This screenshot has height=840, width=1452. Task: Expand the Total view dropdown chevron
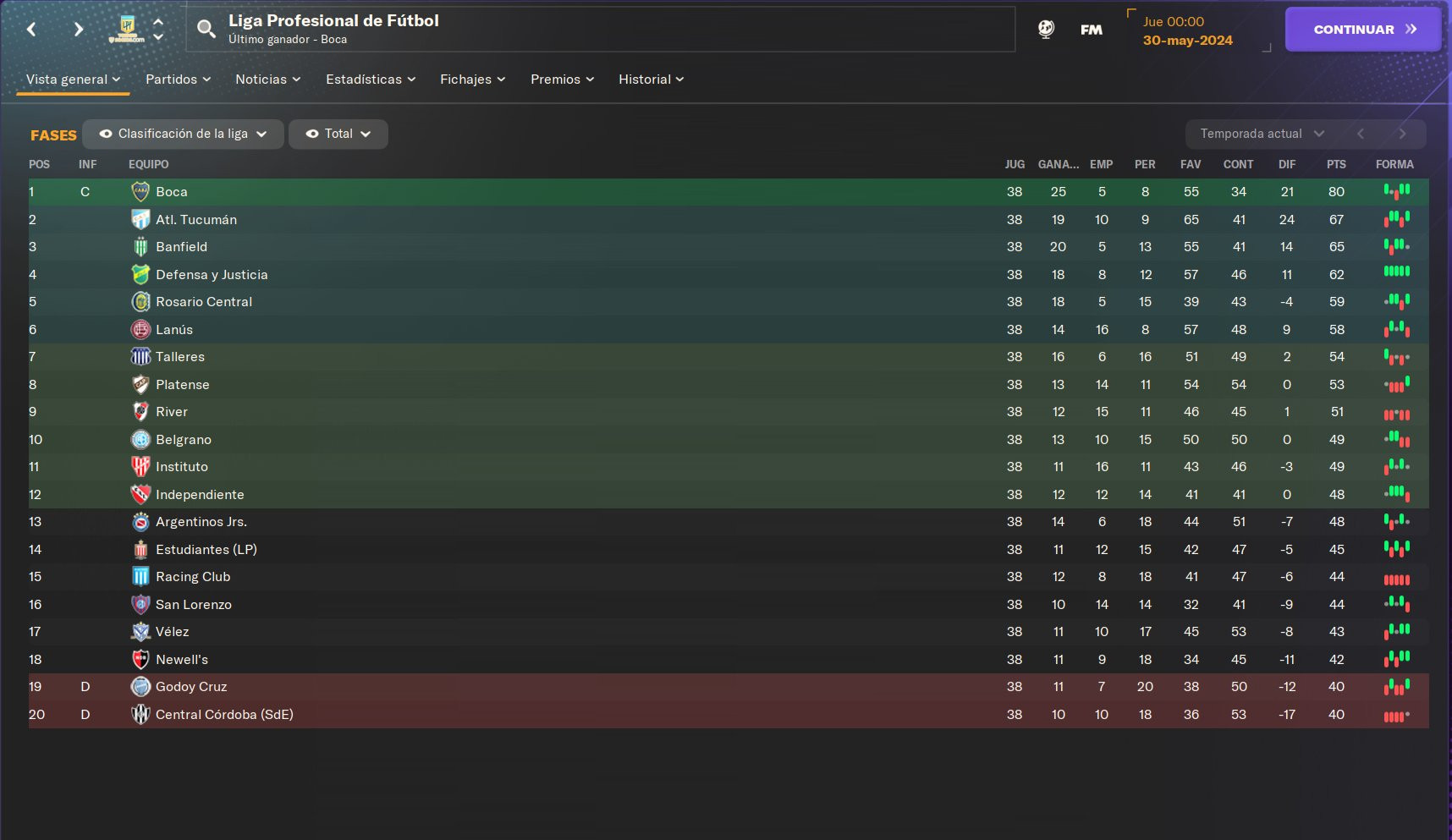[366, 134]
